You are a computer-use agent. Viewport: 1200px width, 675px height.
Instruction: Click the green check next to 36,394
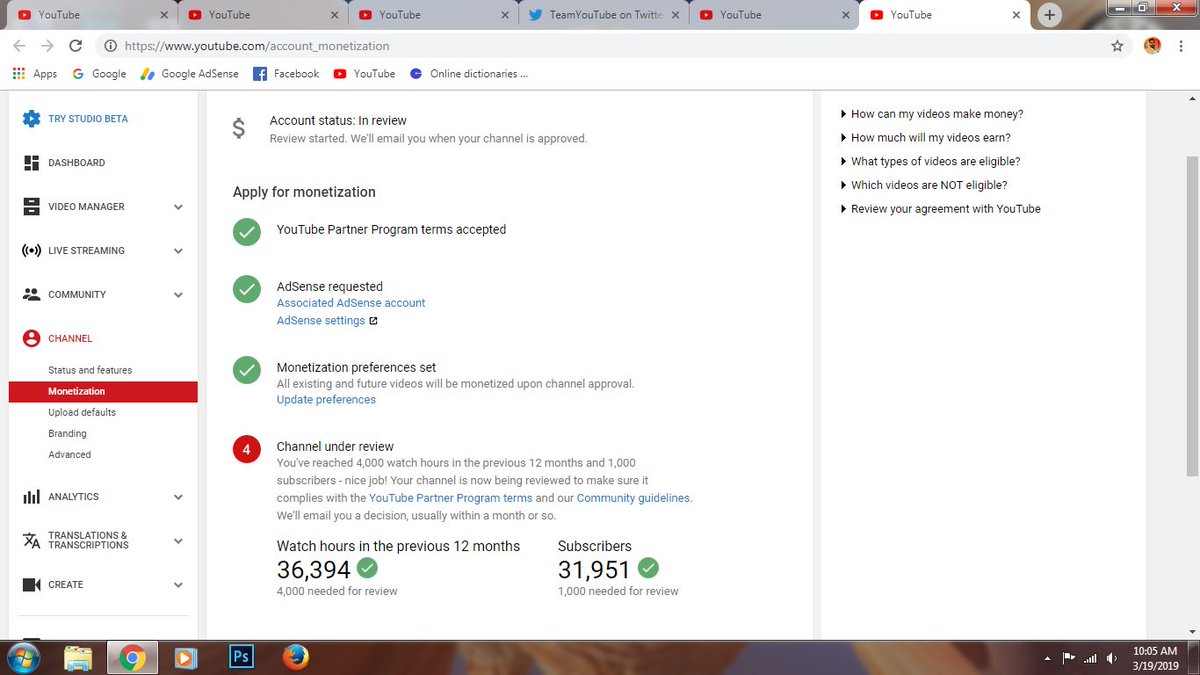coord(367,568)
